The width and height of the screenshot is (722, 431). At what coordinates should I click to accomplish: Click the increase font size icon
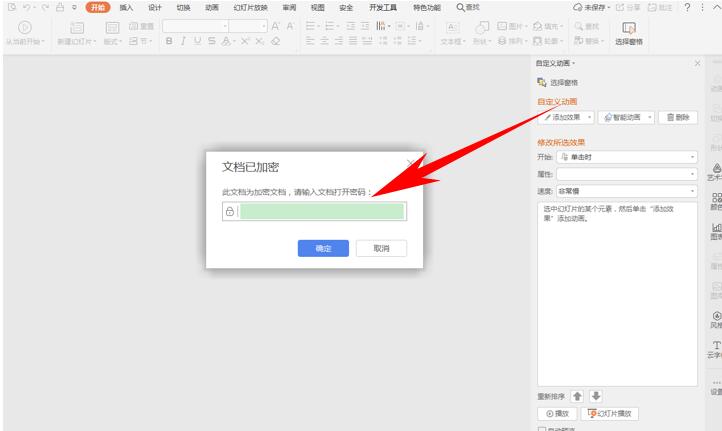pyautogui.click(x=276, y=26)
